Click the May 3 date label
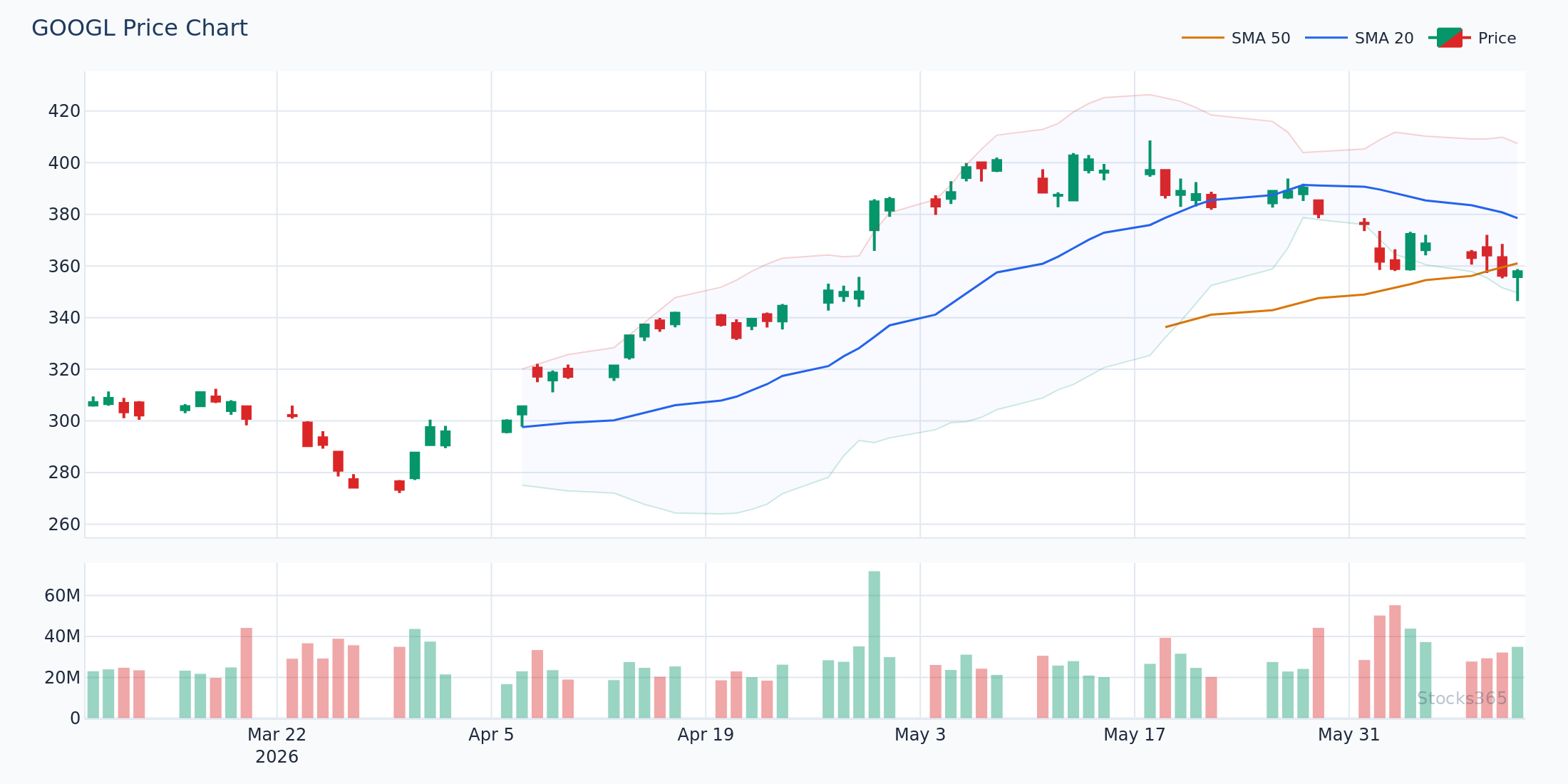Screen dimensions: 1568x784 [920, 735]
